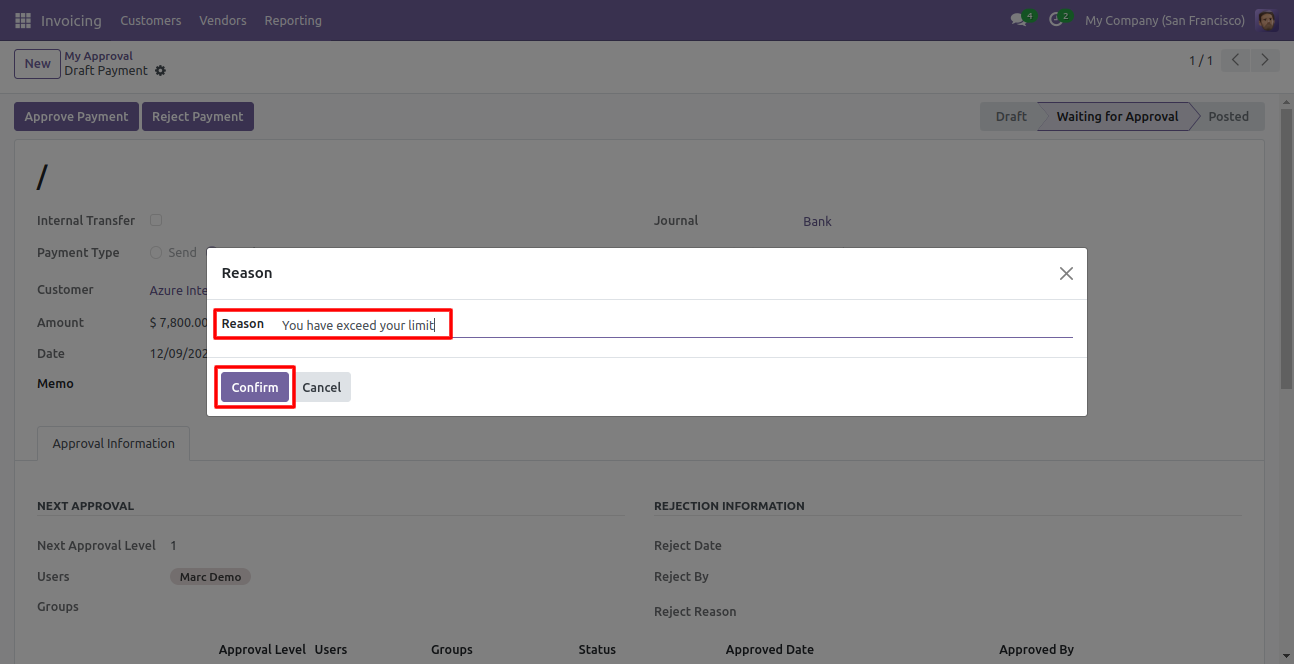Open the activities clock icon
Screen dimensions: 1294x664
click(x=1057, y=20)
